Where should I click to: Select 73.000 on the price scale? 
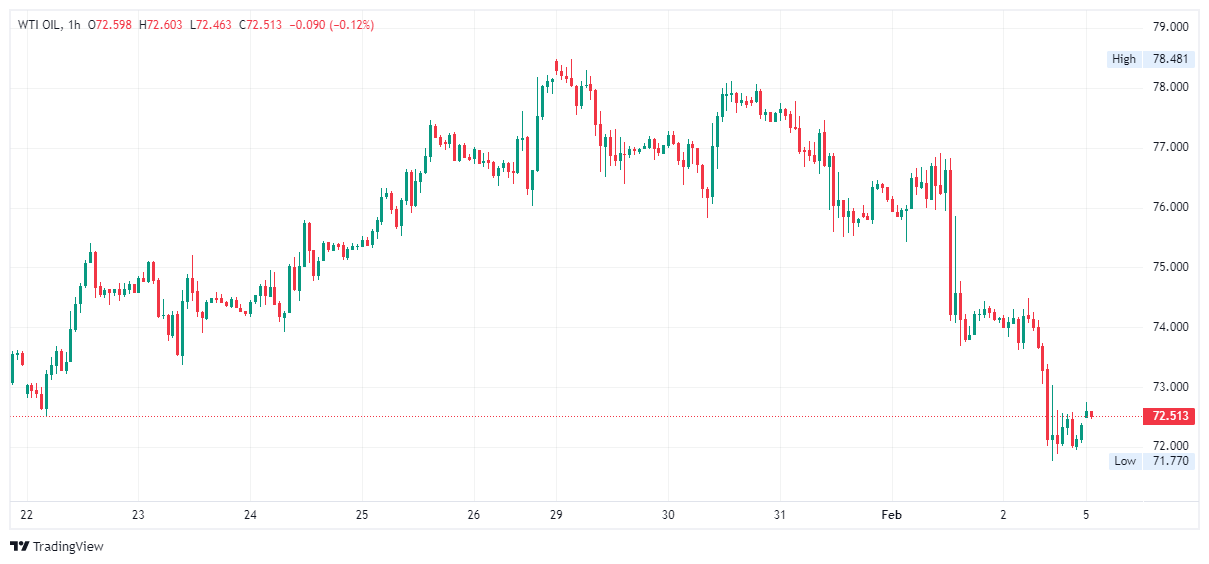[x=1170, y=387]
